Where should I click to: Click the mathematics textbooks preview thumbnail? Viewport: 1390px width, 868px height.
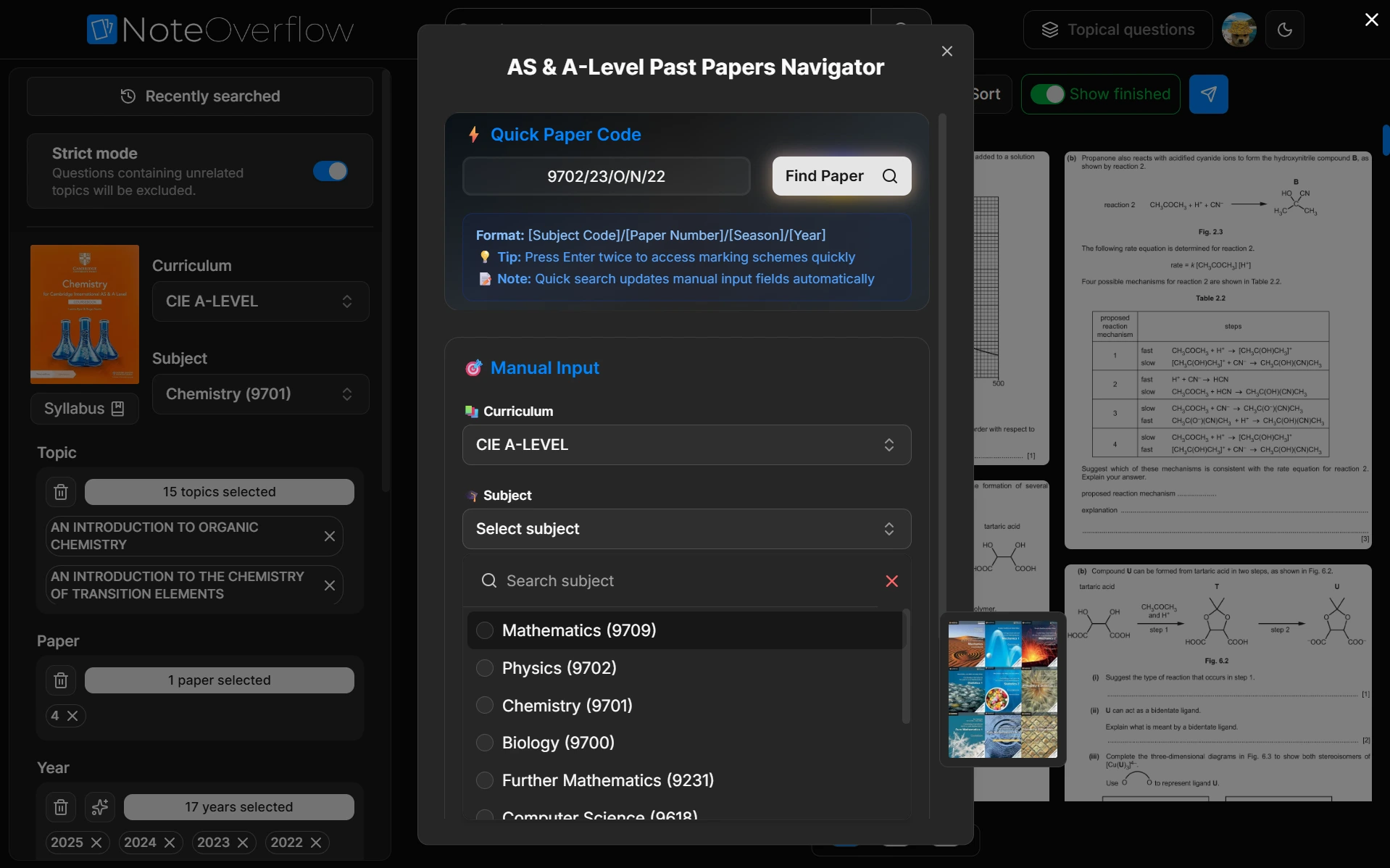[x=1003, y=689]
